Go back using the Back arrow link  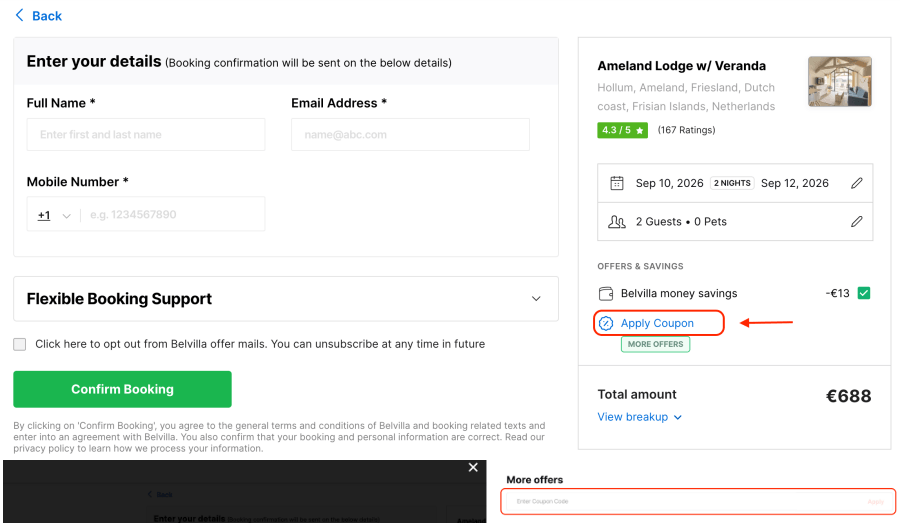coord(38,16)
